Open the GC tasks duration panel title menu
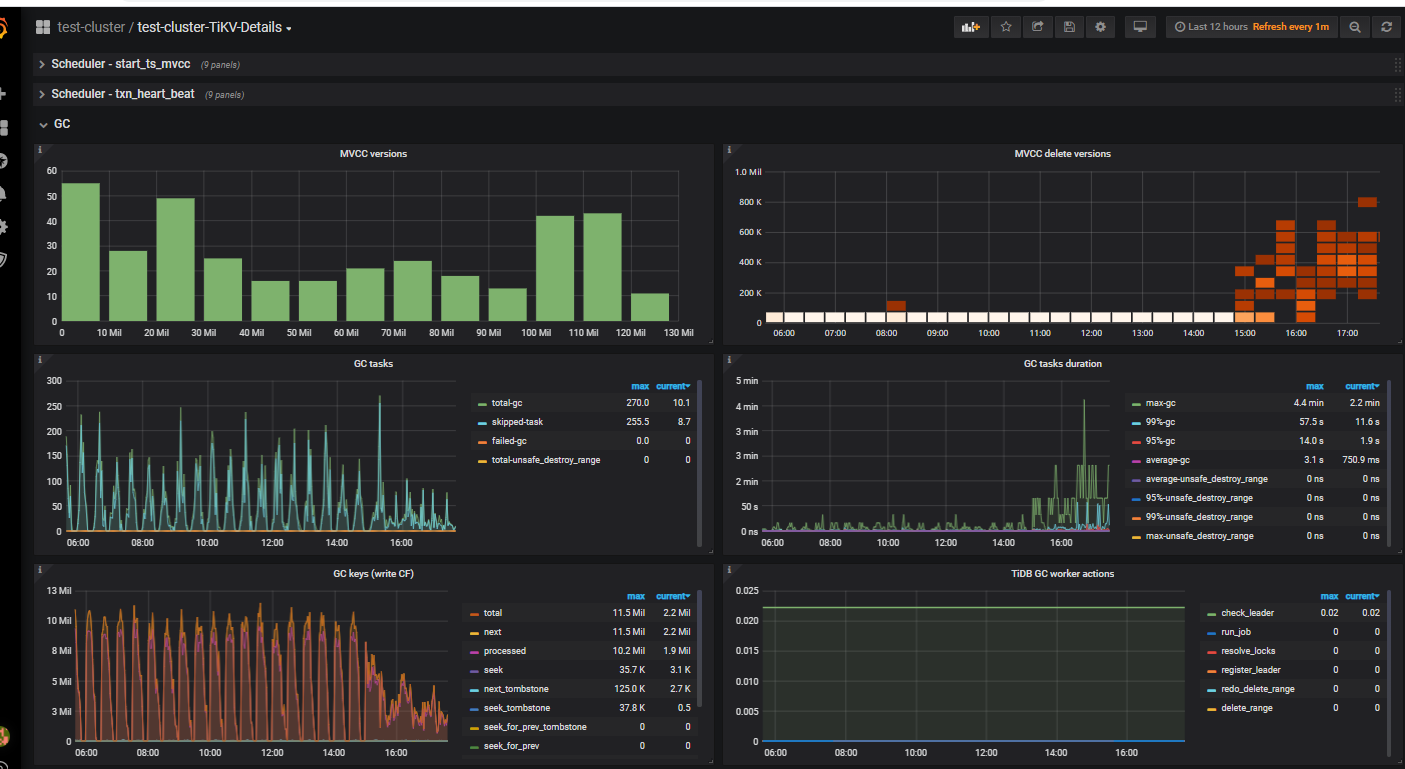The width and height of the screenshot is (1405, 769). click(1062, 364)
